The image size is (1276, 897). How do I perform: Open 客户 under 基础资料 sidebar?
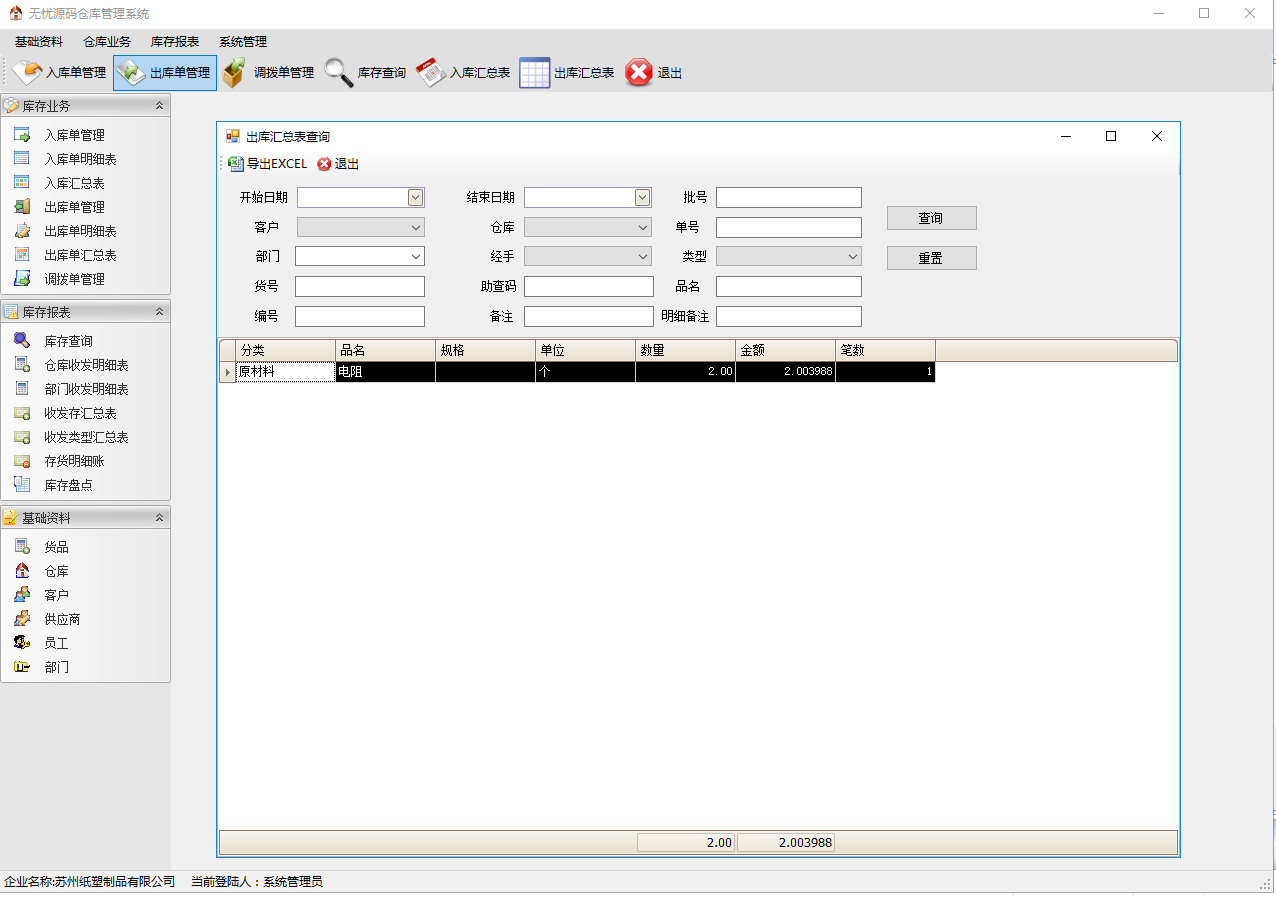pyautogui.click(x=56, y=595)
